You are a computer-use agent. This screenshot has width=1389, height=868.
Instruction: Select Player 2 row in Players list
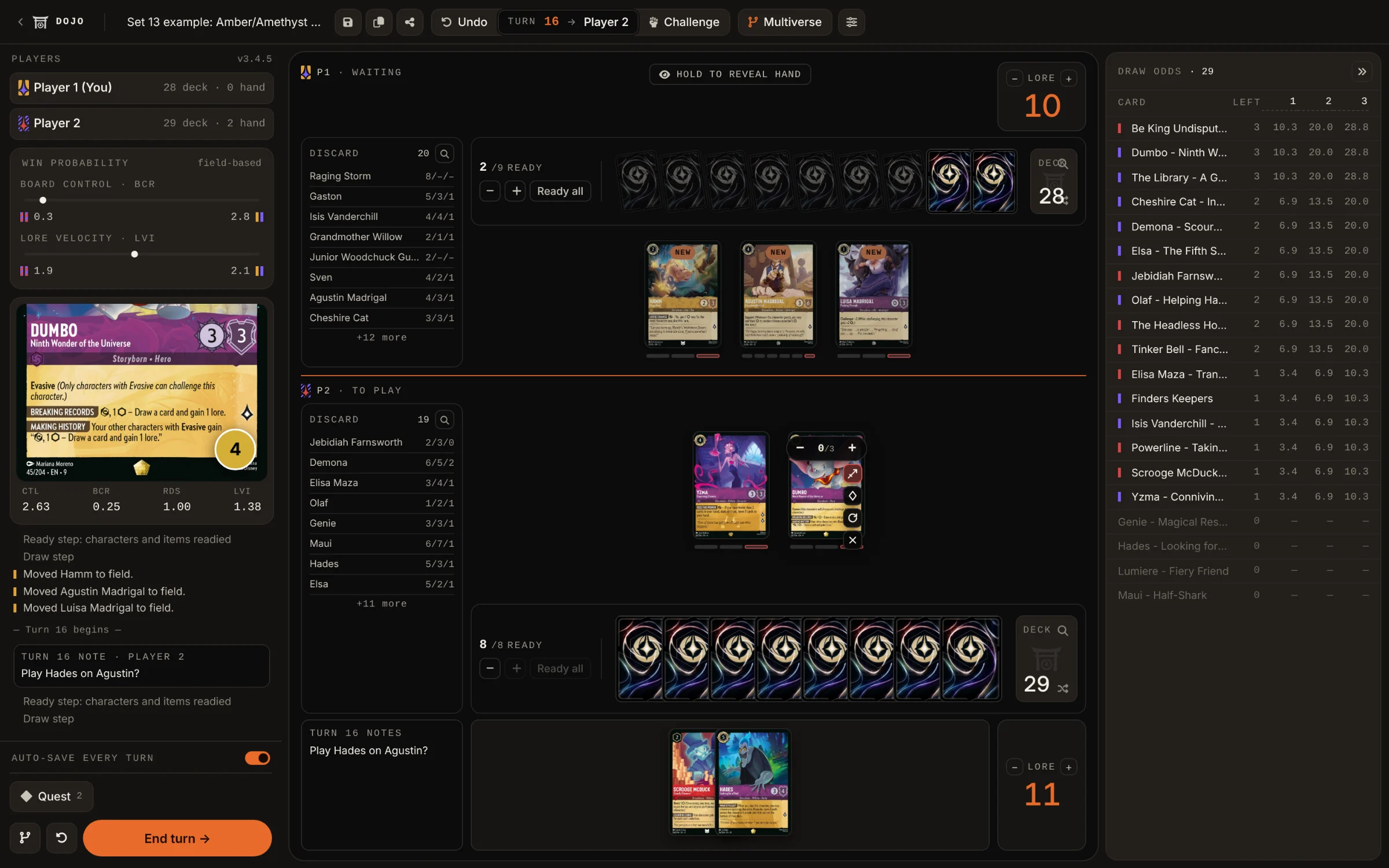point(142,123)
